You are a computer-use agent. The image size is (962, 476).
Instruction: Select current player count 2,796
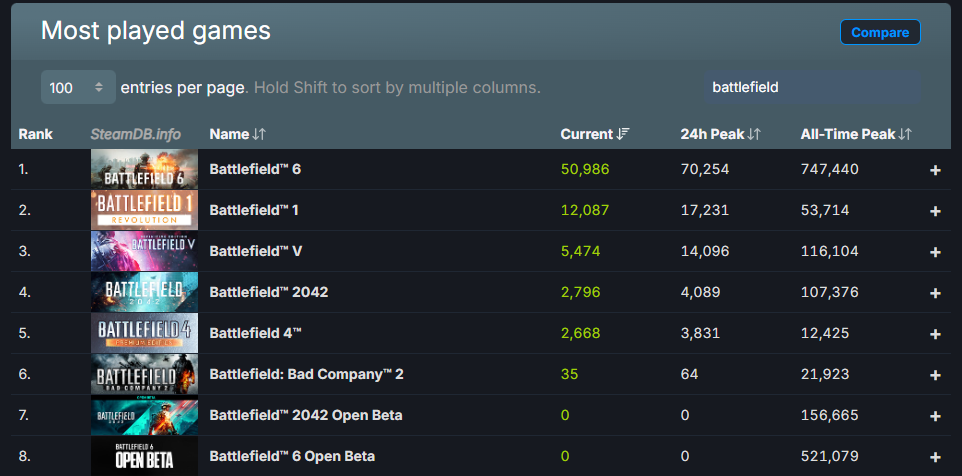coord(580,292)
